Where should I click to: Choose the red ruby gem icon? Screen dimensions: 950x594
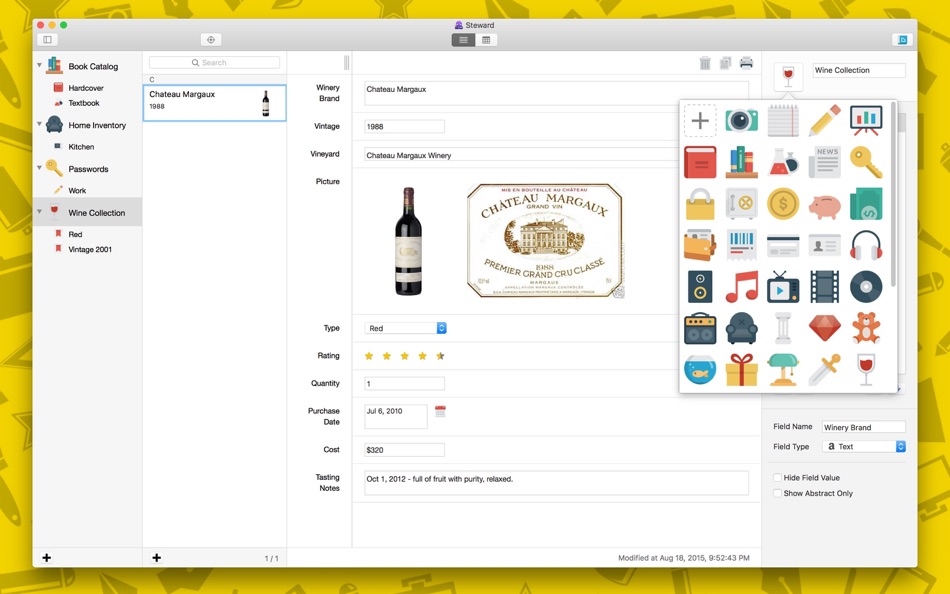click(825, 328)
